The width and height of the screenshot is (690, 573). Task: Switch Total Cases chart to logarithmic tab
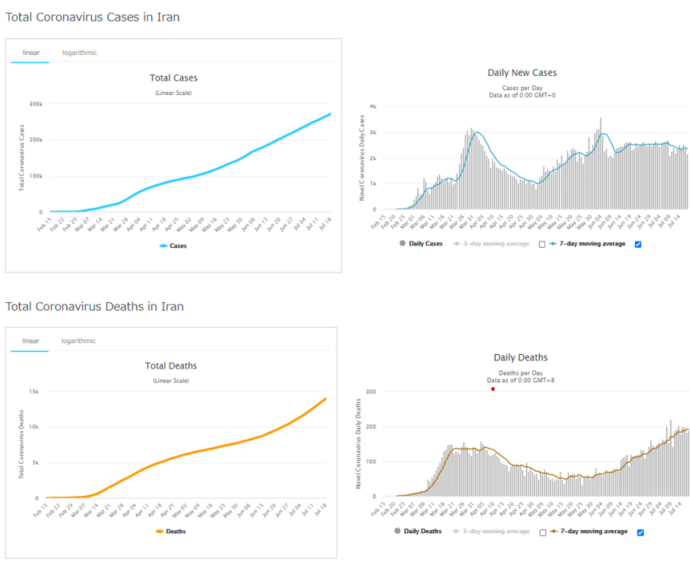(x=79, y=53)
